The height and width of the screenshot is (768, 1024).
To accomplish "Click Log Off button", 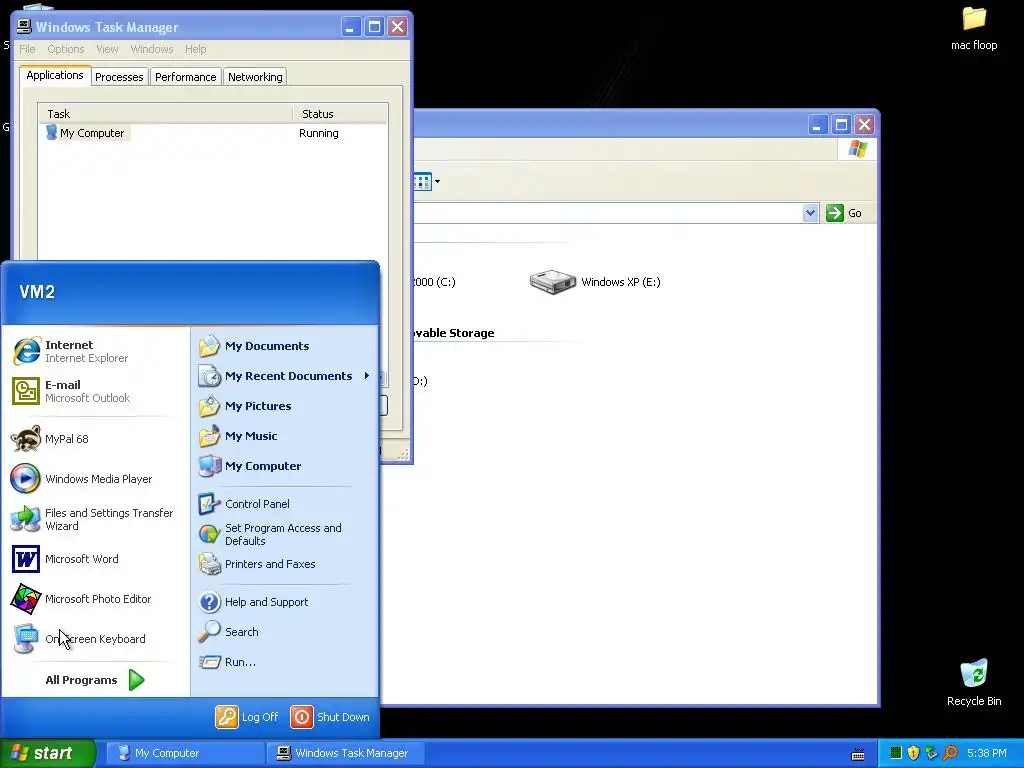I will point(247,717).
